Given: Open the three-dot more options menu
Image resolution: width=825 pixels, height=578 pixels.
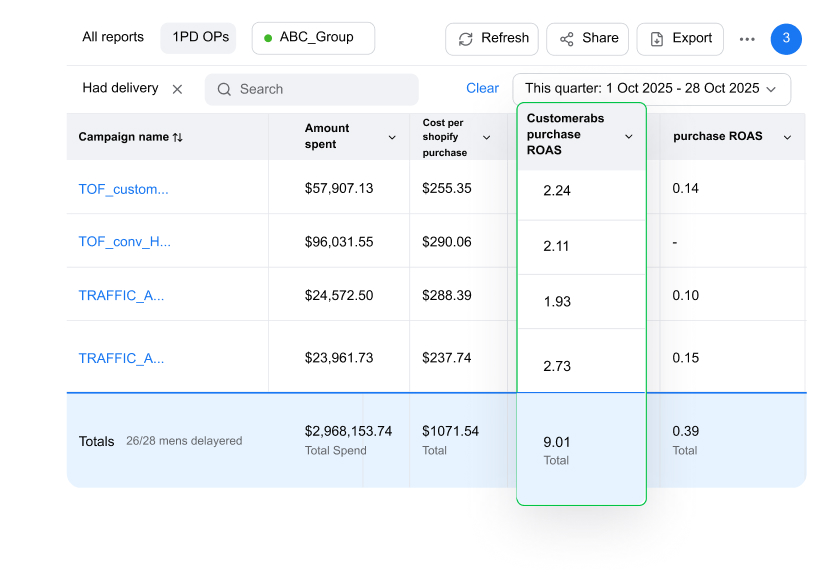Looking at the screenshot, I should [747, 39].
